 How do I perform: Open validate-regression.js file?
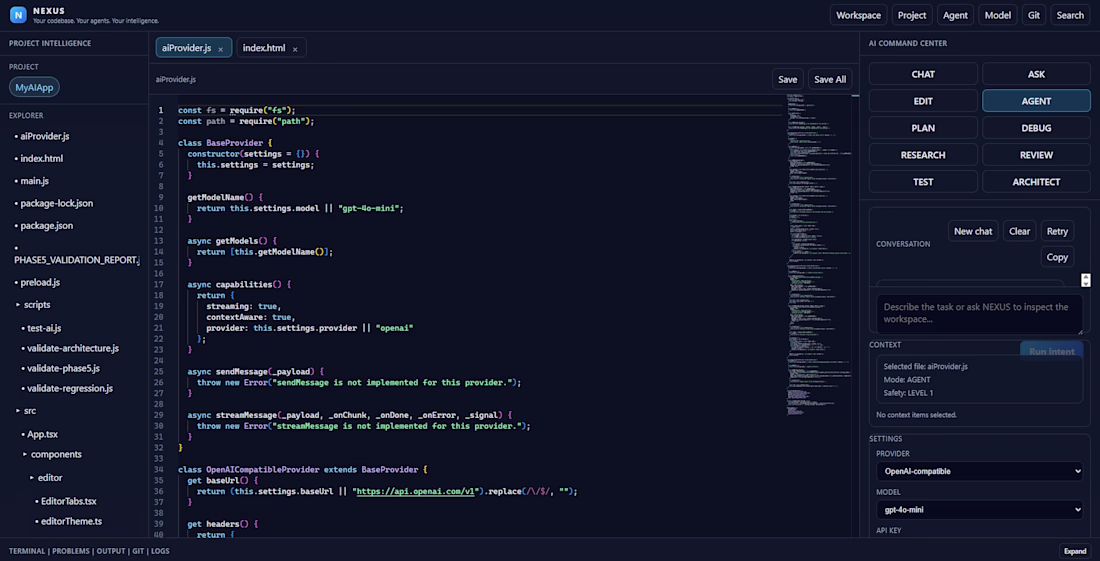(69, 388)
